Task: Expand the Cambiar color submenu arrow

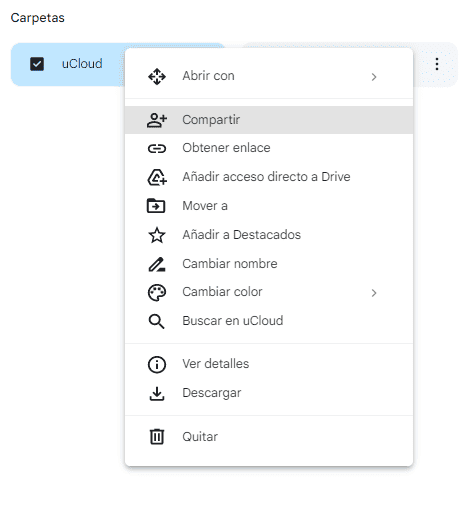Action: pos(374,293)
